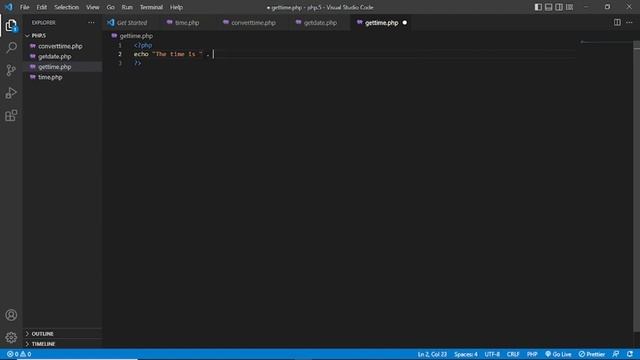Image resolution: width=640 pixels, height=360 pixels.
Task: Customize layout icon in title bar
Action: [x=569, y=7]
